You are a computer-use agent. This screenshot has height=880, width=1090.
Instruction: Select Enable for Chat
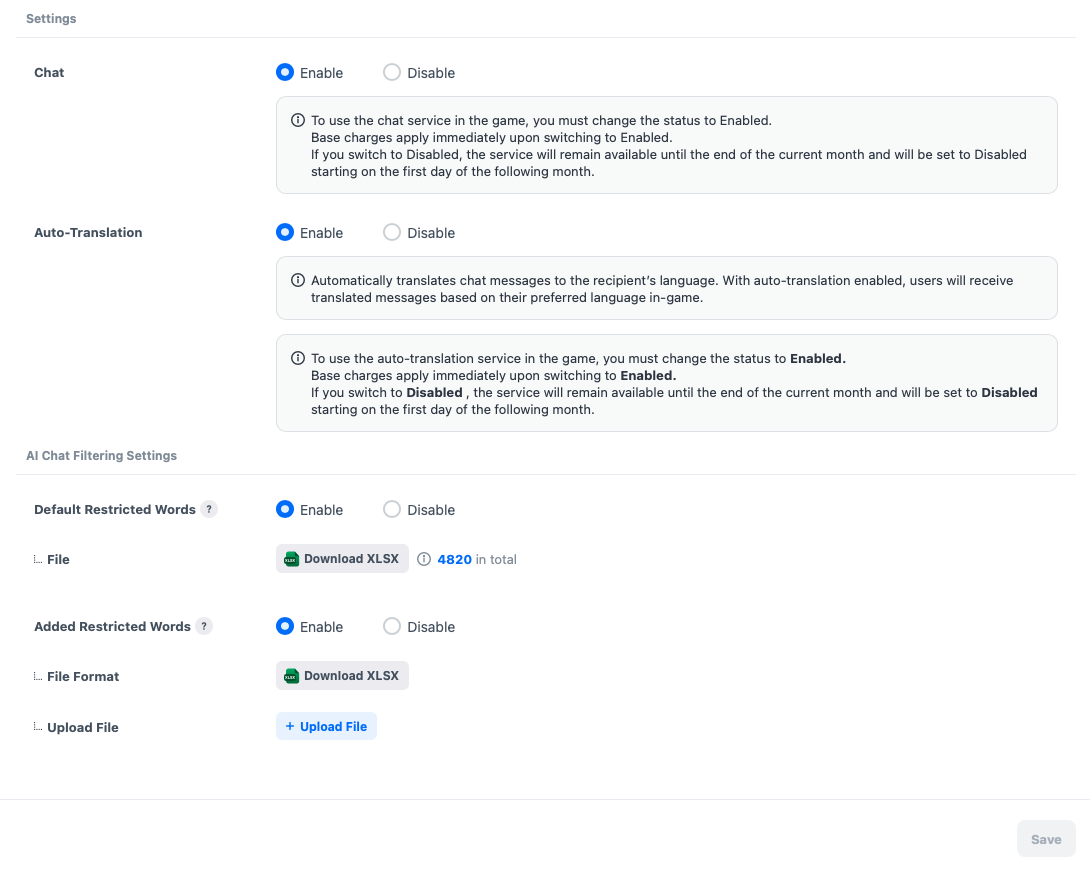(x=285, y=73)
